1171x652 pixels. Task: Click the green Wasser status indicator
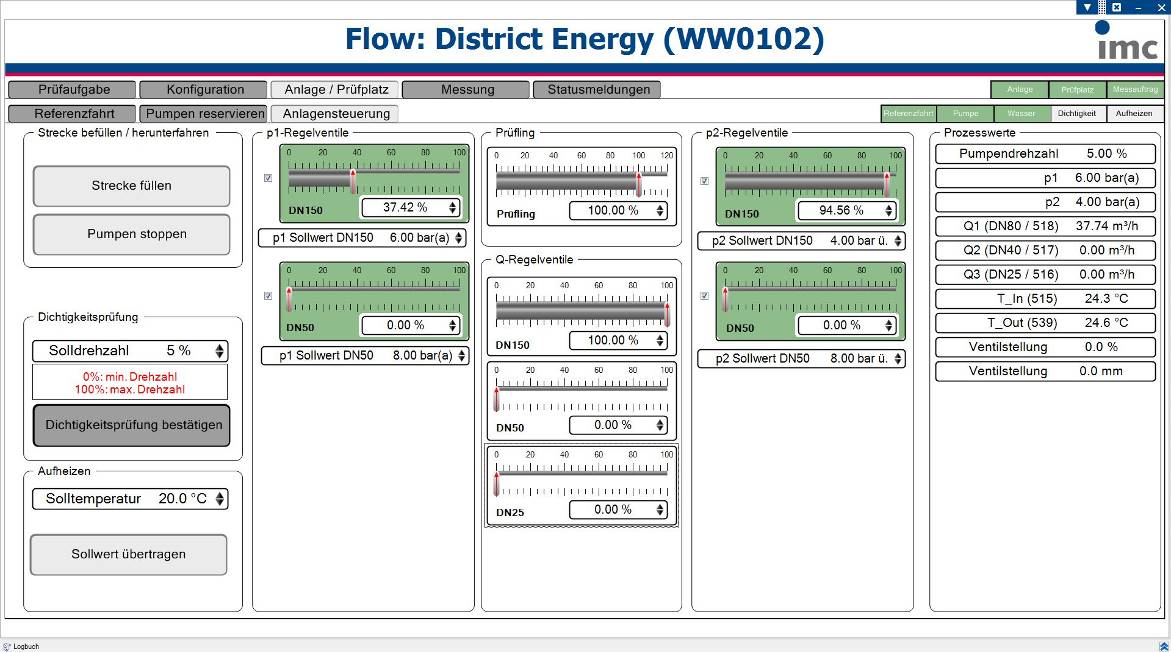click(1021, 114)
